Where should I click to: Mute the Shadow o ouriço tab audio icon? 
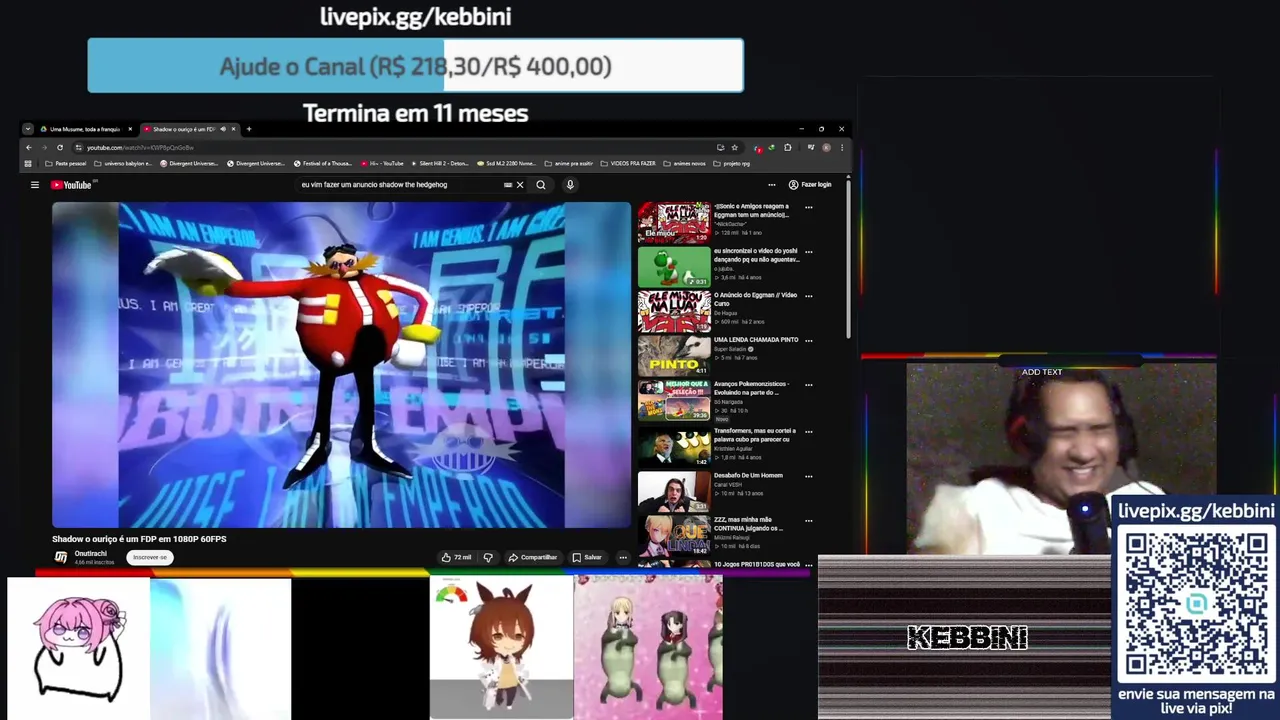(222, 129)
